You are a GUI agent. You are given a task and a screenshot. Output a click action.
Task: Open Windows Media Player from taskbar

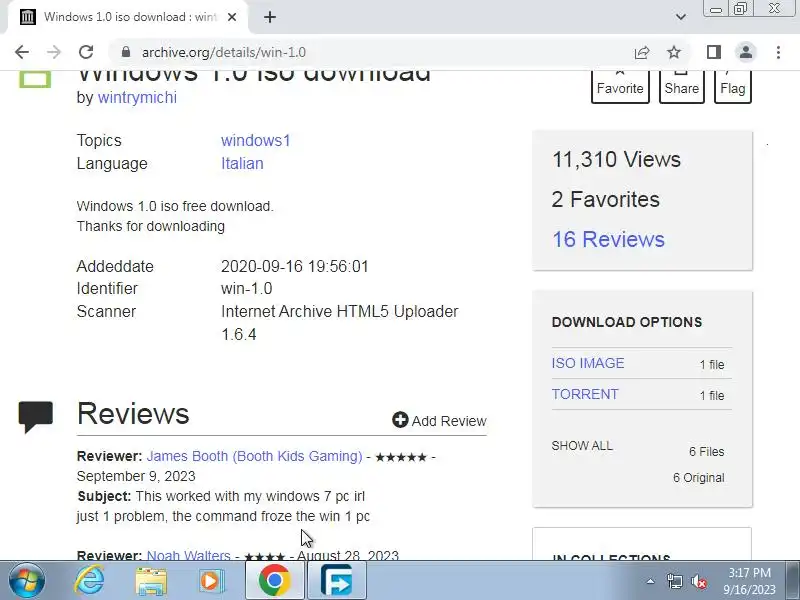pyautogui.click(x=211, y=581)
